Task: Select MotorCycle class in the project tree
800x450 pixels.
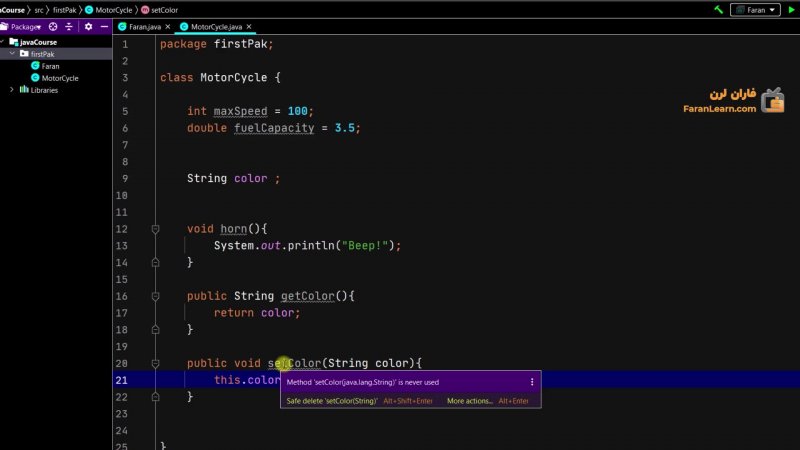Action: click(x=59, y=78)
